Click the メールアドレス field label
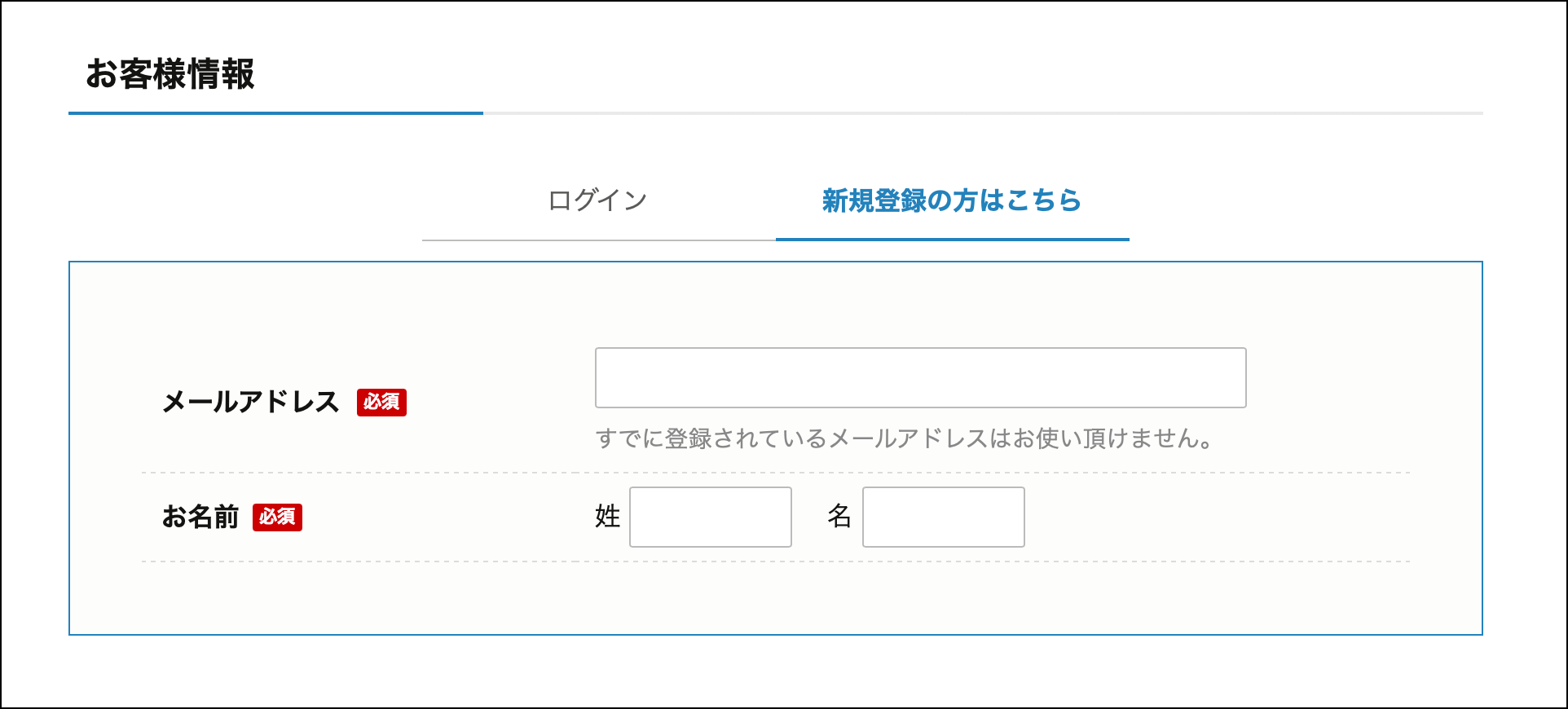Screen dimensions: 1568x709 point(250,403)
